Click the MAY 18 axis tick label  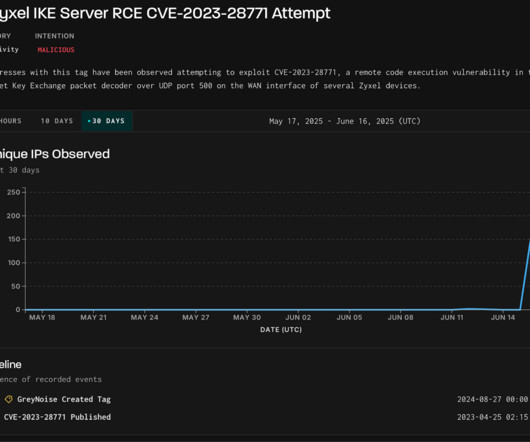42,318
